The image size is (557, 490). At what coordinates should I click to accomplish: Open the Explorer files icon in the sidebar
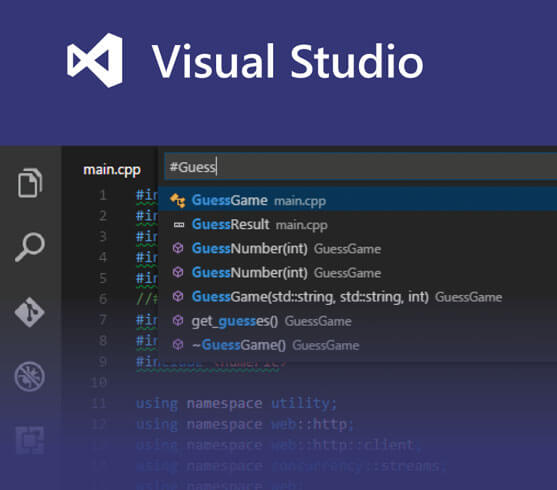30,183
